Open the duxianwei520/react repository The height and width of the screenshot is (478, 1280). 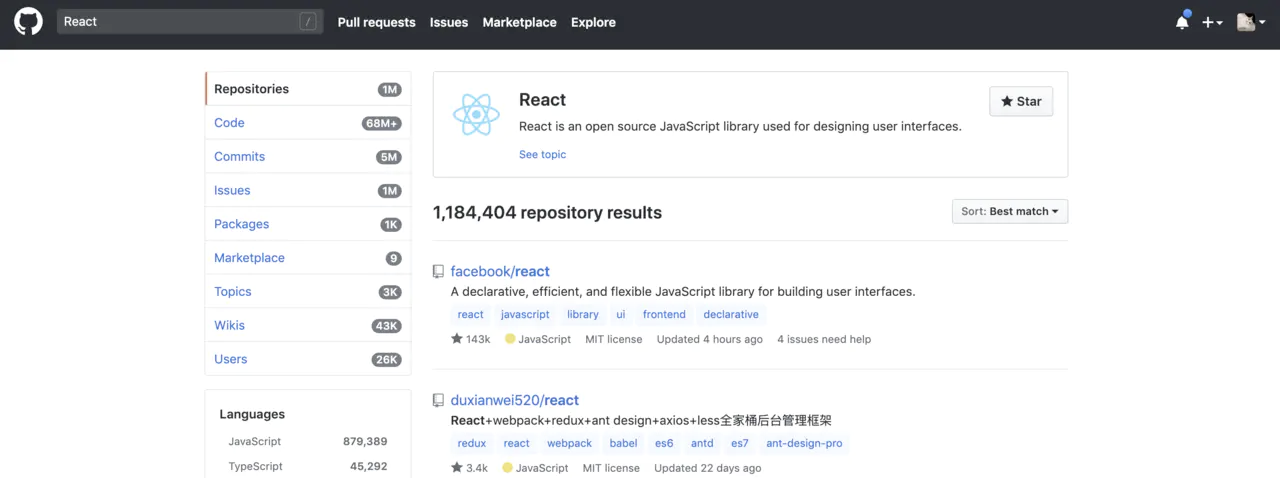coord(515,400)
